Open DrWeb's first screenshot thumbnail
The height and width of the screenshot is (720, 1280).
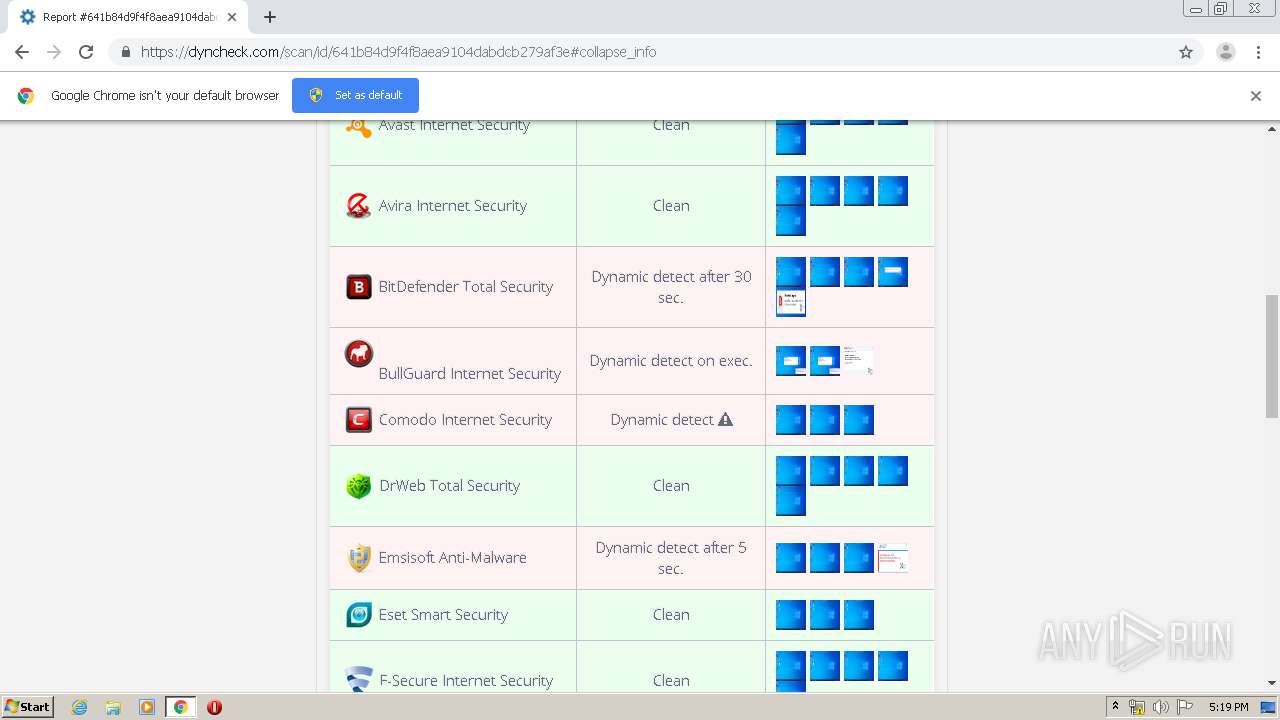pos(791,471)
